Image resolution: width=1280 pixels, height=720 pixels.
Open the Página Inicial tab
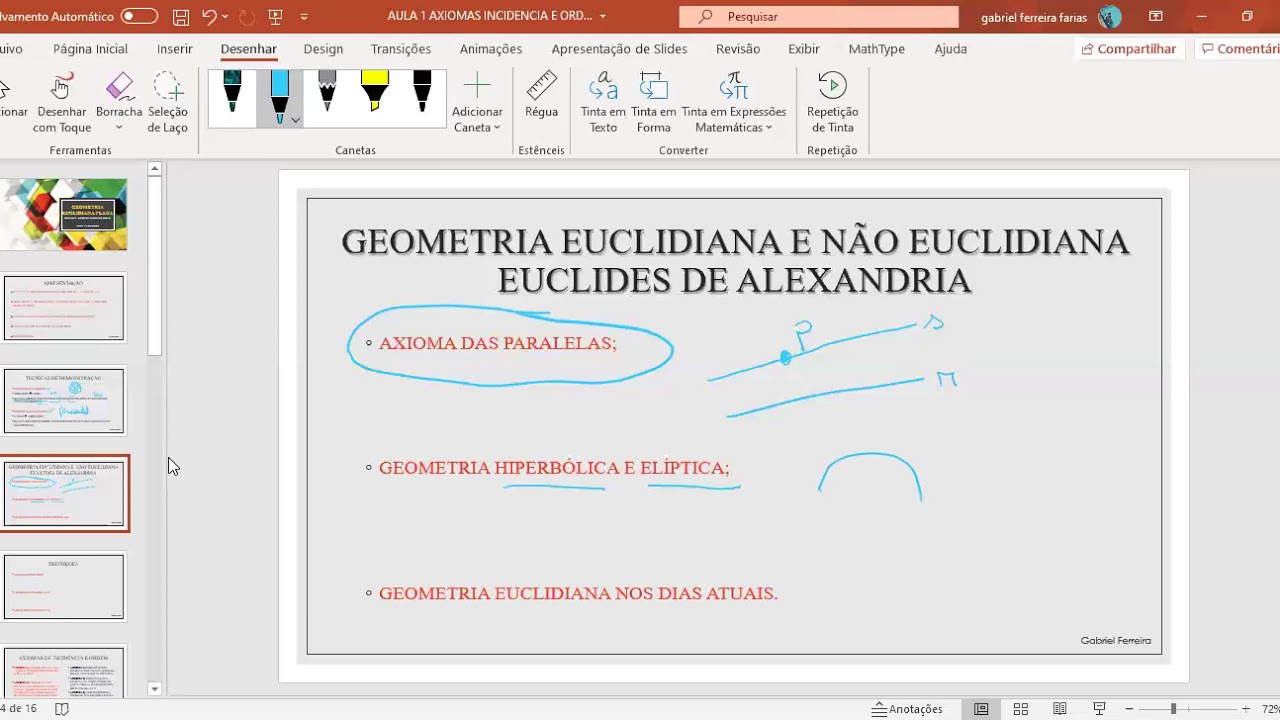(x=90, y=49)
